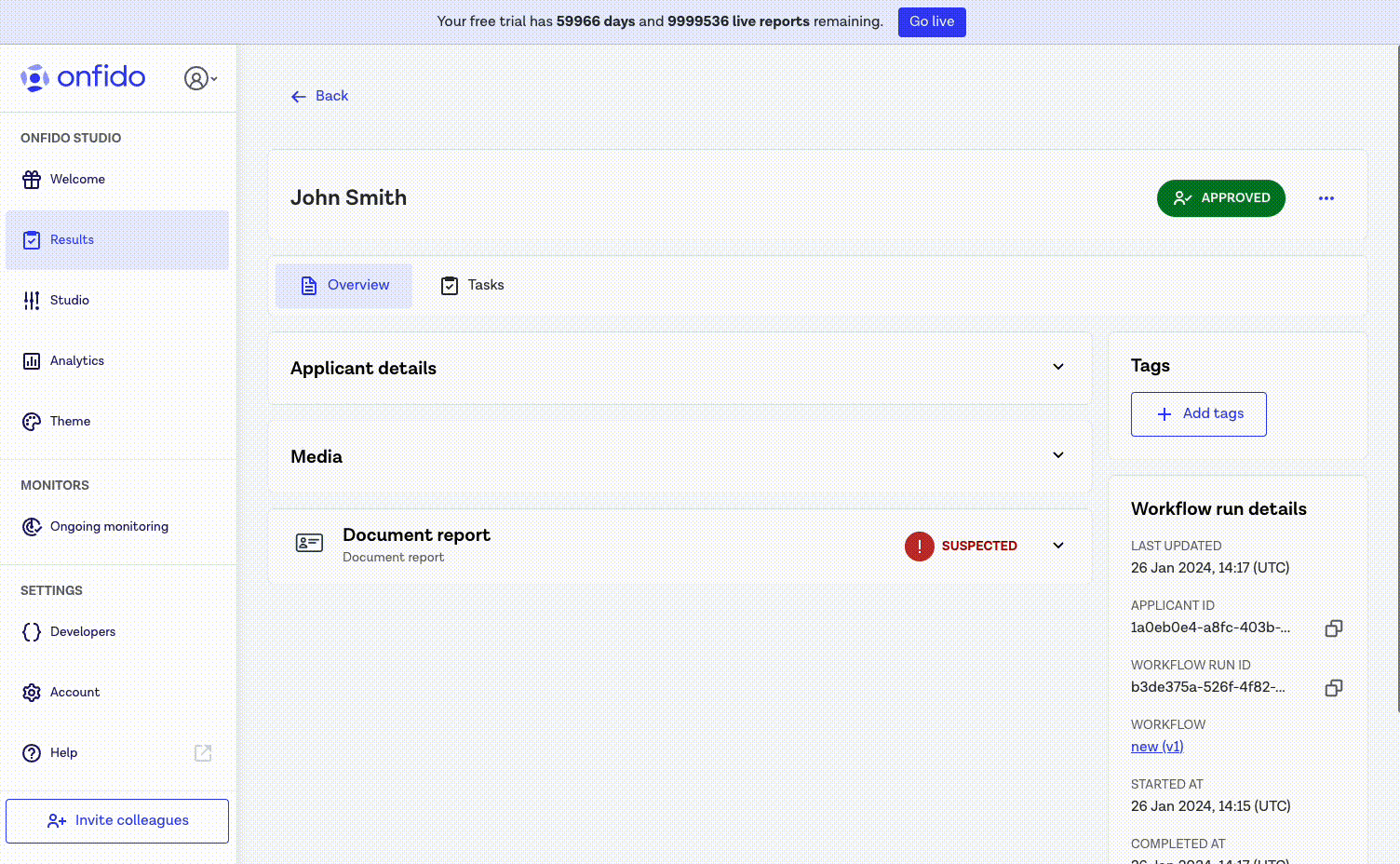Copy the Applicant ID
This screenshot has height=864, width=1400.
[x=1333, y=628]
